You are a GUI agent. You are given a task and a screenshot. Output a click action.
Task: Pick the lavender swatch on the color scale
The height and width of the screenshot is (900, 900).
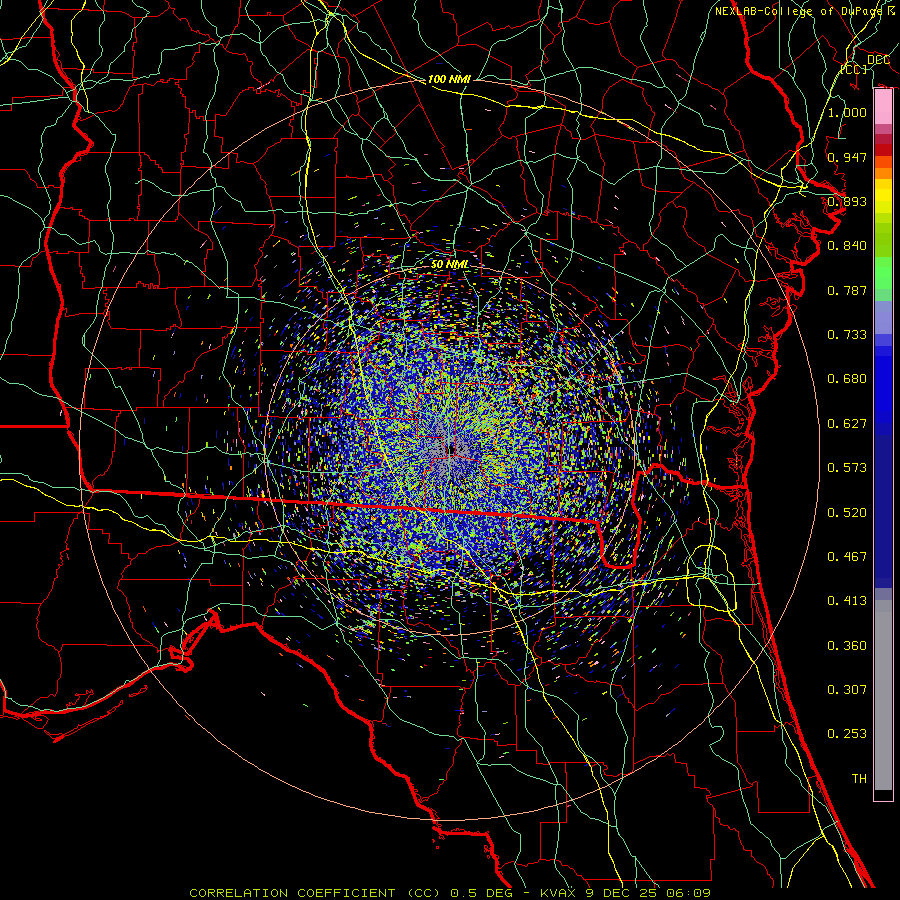[x=883, y=317]
